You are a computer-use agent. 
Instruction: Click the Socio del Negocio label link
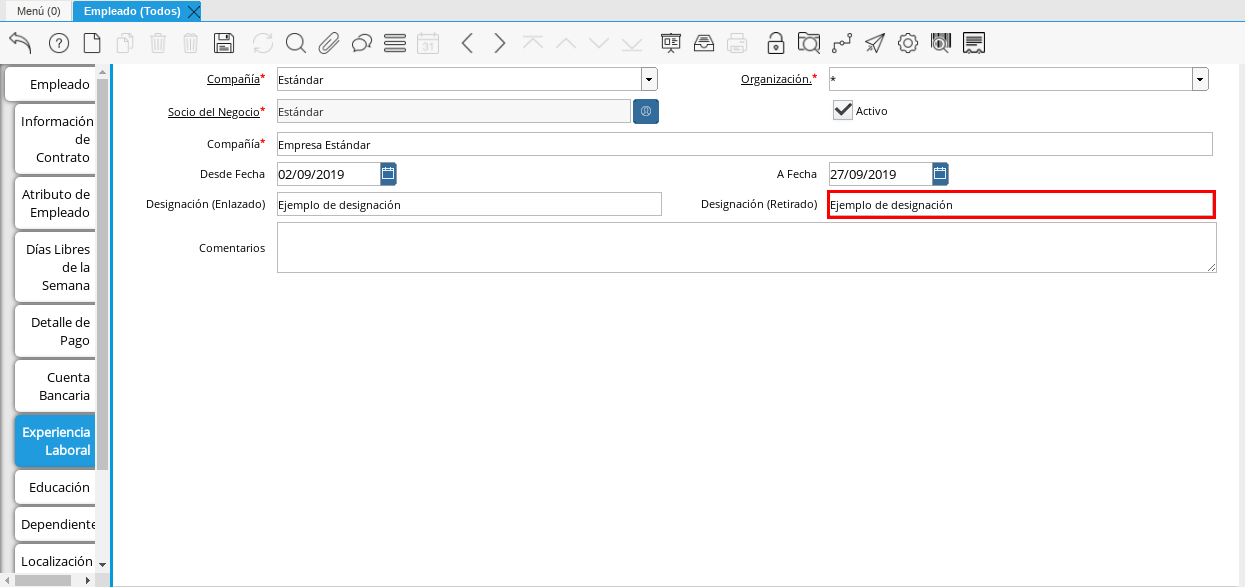point(213,112)
